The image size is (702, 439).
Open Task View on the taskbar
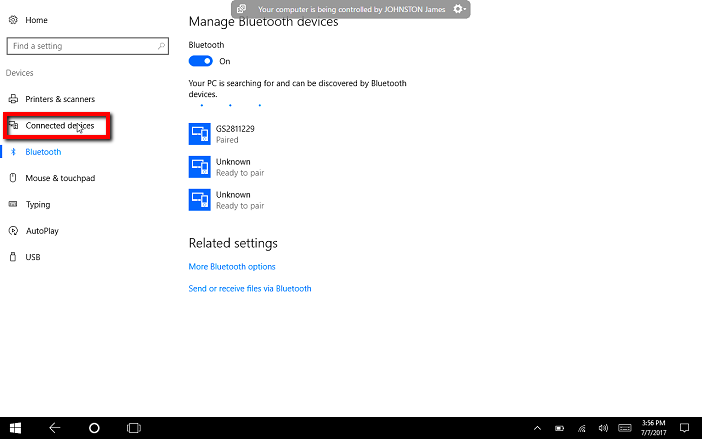(x=133, y=427)
